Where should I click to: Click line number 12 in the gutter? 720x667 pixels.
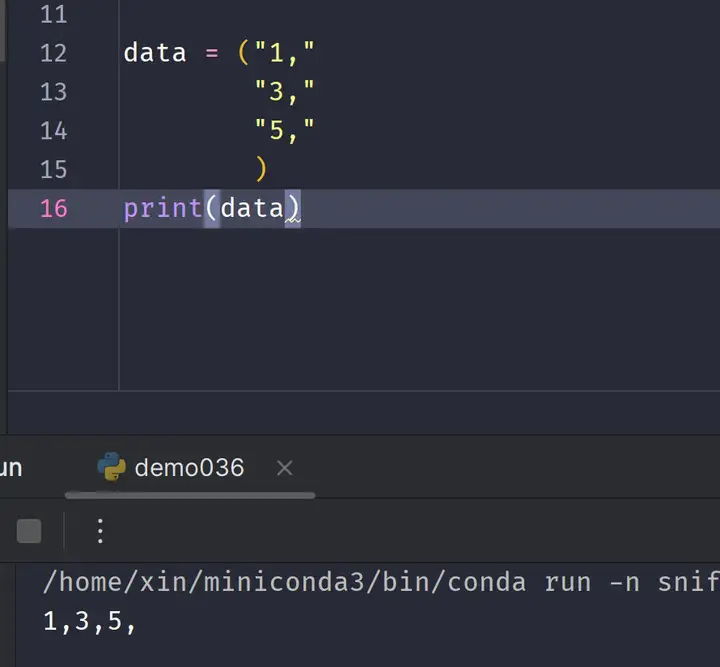click(54, 53)
